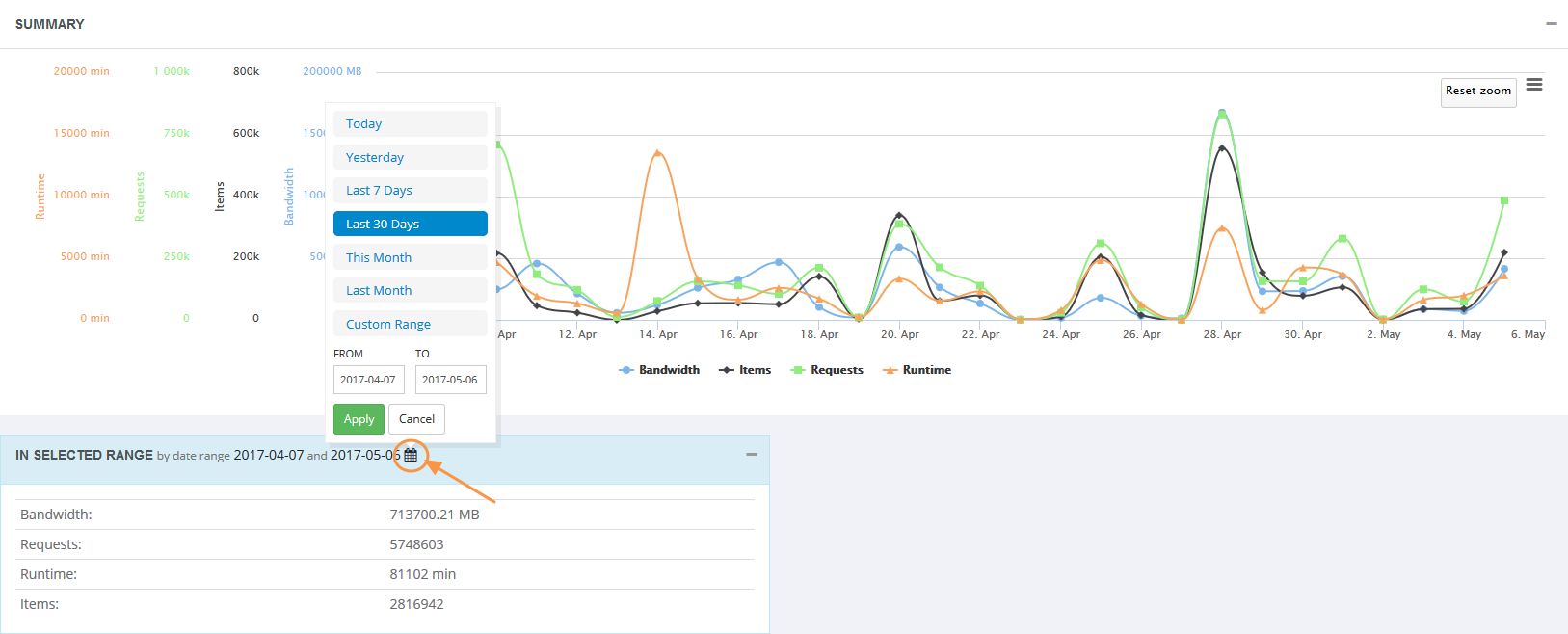This screenshot has height=634, width=1568.
Task: Select Last Month range option
Action: coord(411,290)
